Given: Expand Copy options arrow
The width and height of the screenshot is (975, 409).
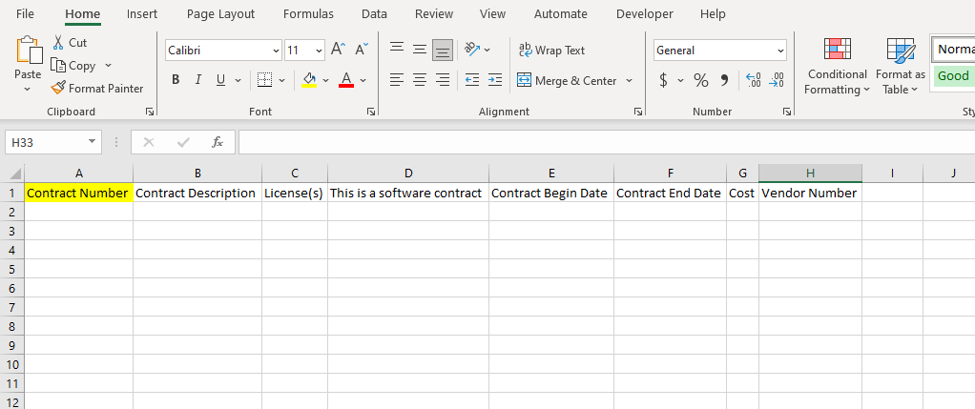Looking at the screenshot, I should click(108, 65).
